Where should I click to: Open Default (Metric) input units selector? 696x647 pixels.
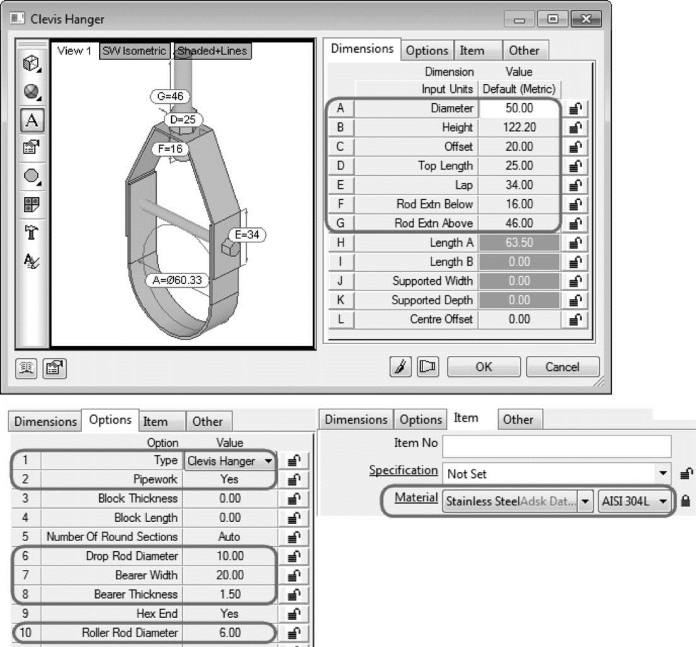(x=519, y=89)
